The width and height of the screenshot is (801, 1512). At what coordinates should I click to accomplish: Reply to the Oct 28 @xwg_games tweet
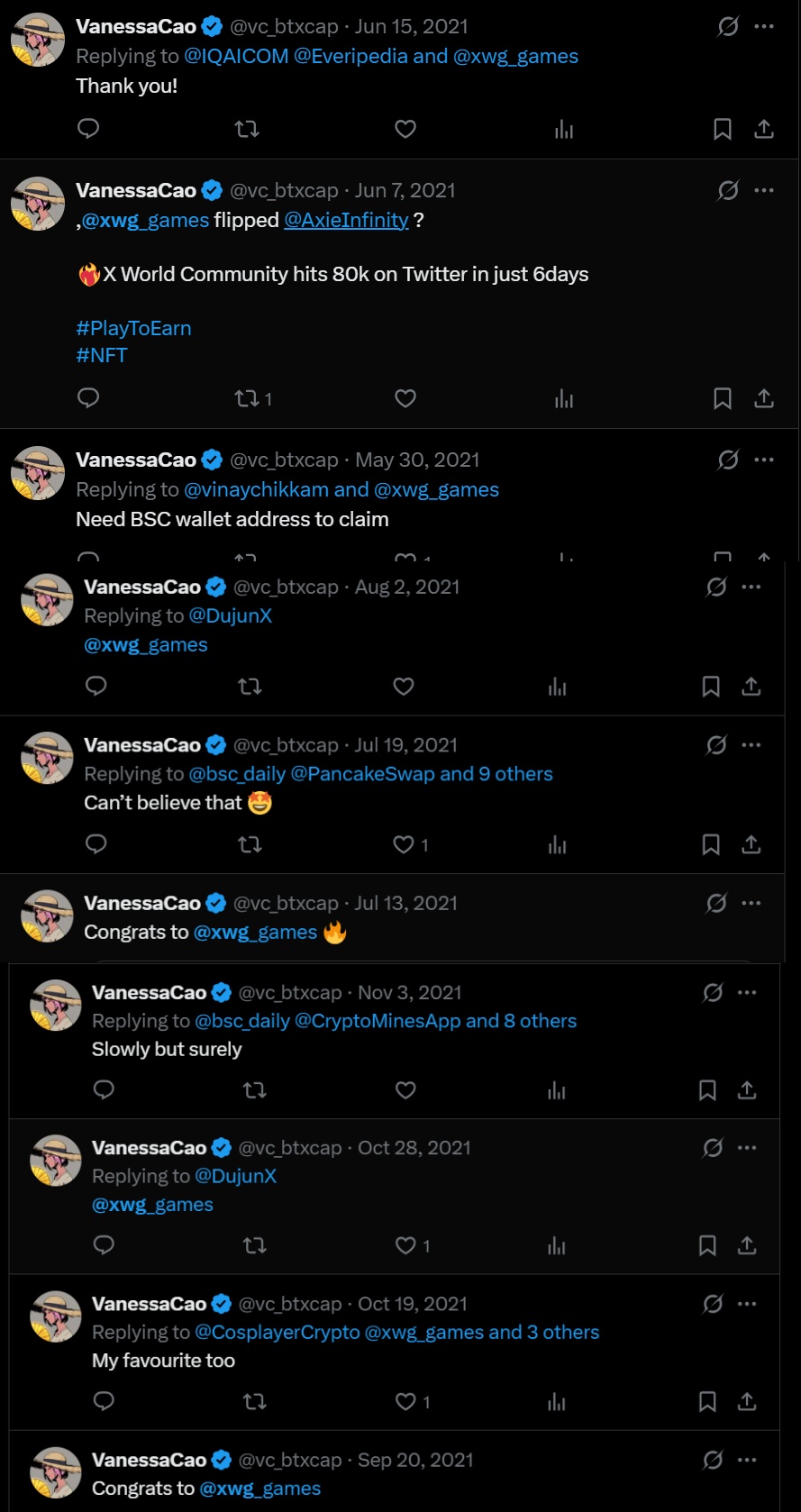pyautogui.click(x=104, y=1245)
